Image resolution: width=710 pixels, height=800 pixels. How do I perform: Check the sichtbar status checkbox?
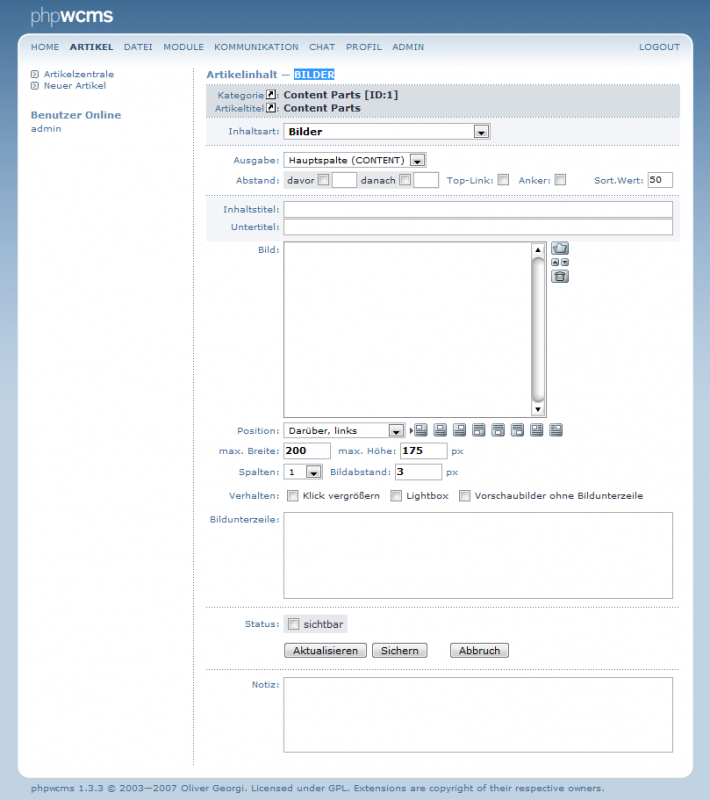(x=294, y=624)
